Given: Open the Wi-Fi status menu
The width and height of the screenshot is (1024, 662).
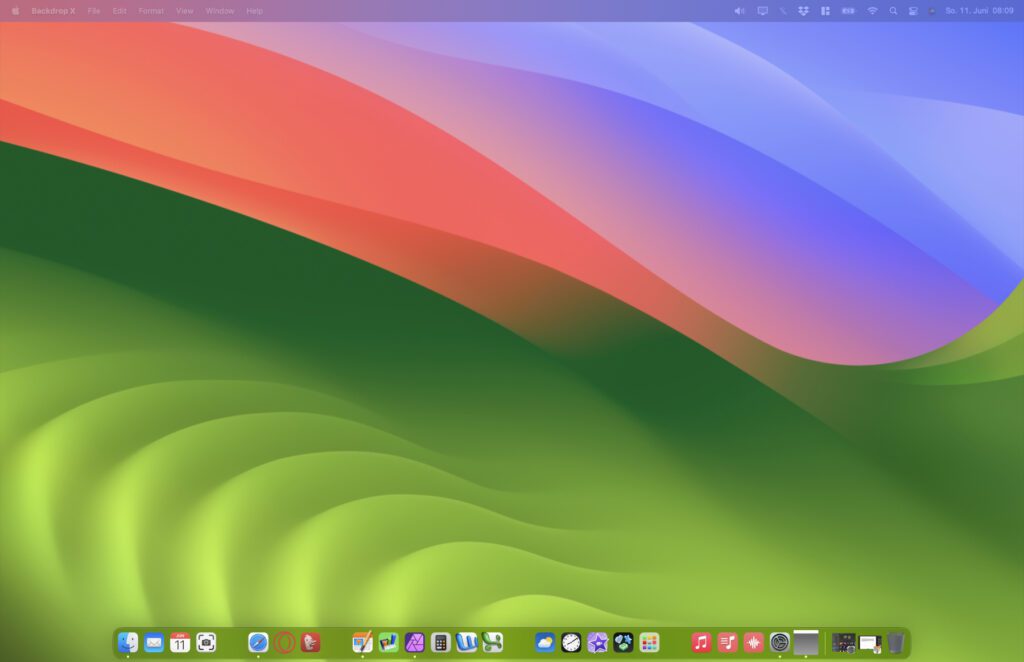Looking at the screenshot, I should pyautogui.click(x=872, y=11).
